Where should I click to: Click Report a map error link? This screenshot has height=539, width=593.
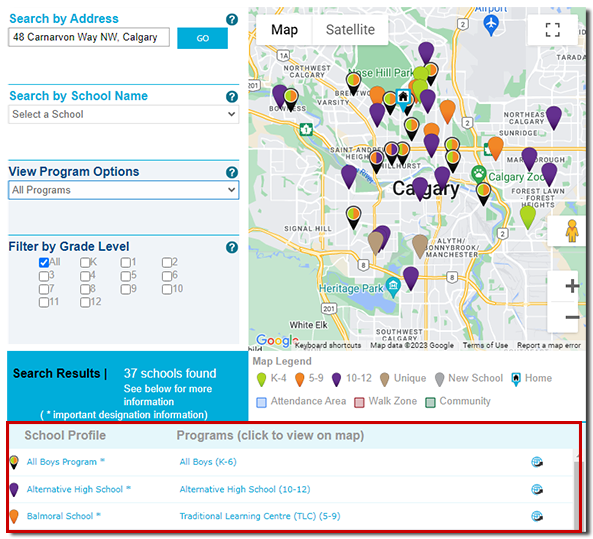549,345
